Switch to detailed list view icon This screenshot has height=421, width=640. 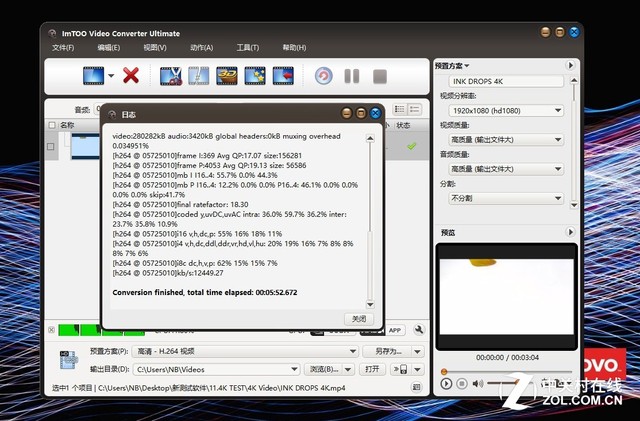(414, 109)
